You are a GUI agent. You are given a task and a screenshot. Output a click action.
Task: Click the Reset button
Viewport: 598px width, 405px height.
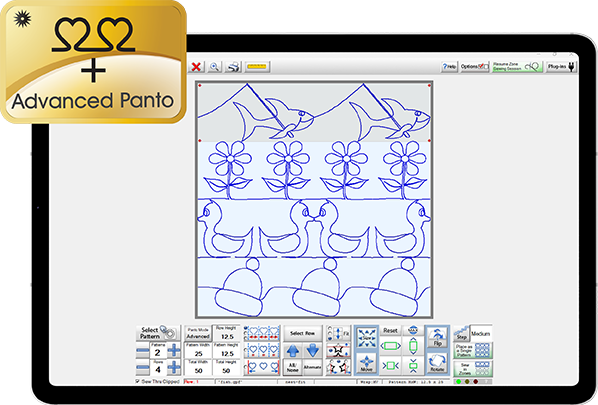click(x=390, y=331)
